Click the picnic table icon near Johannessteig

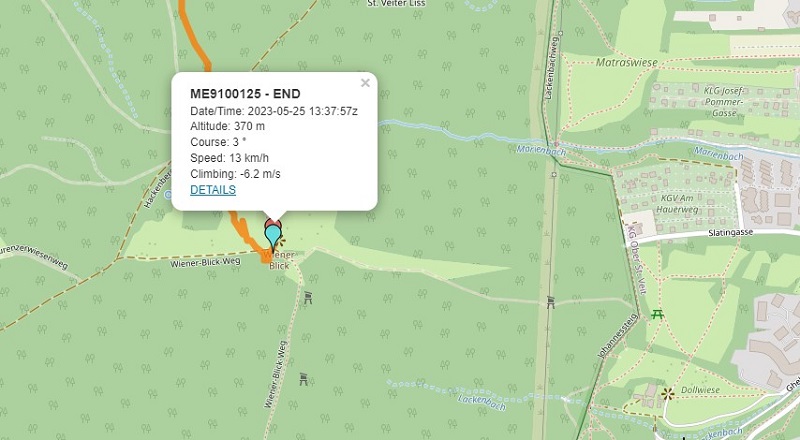pos(657,316)
